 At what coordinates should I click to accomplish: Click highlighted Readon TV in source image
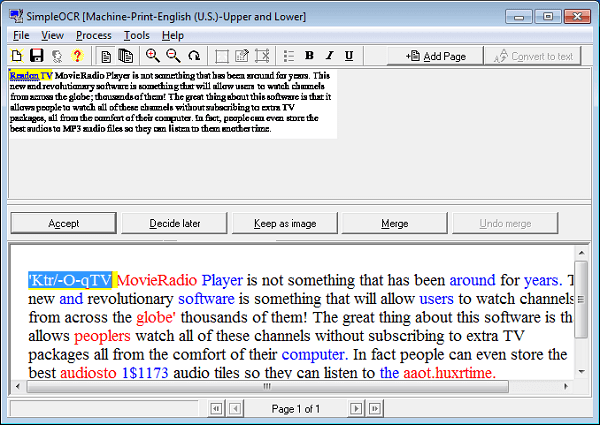(x=31, y=75)
